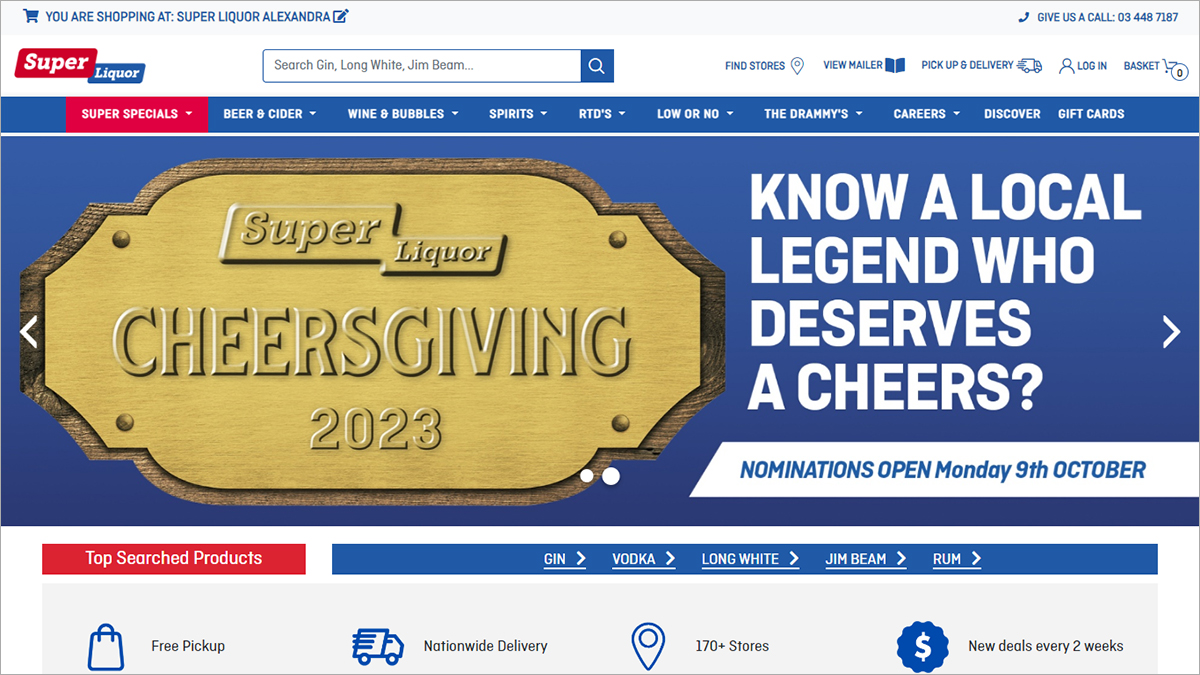The width and height of the screenshot is (1200, 675).
Task: Click the Super Liquor logo
Action: point(80,66)
